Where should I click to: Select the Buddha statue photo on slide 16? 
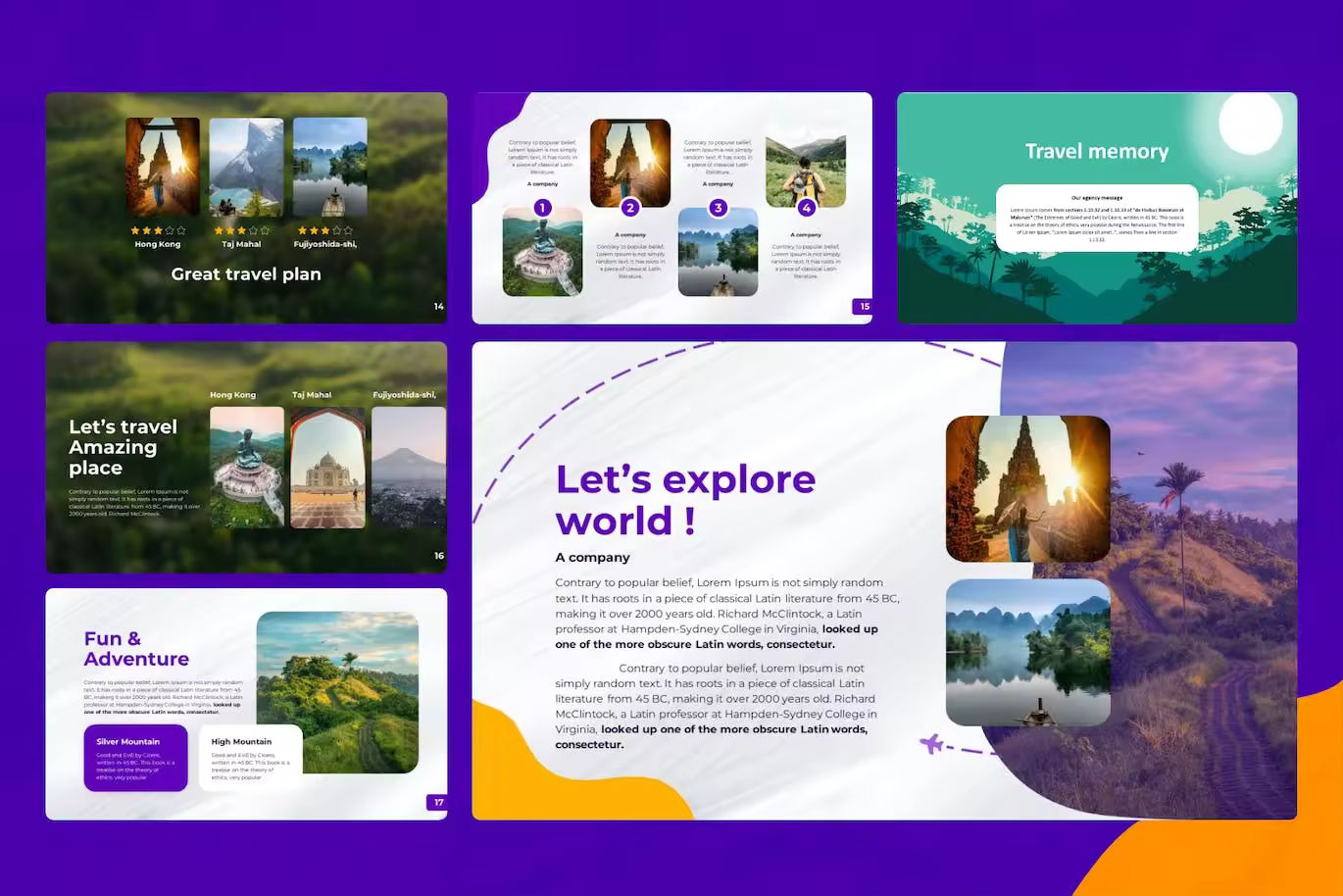click(x=247, y=468)
